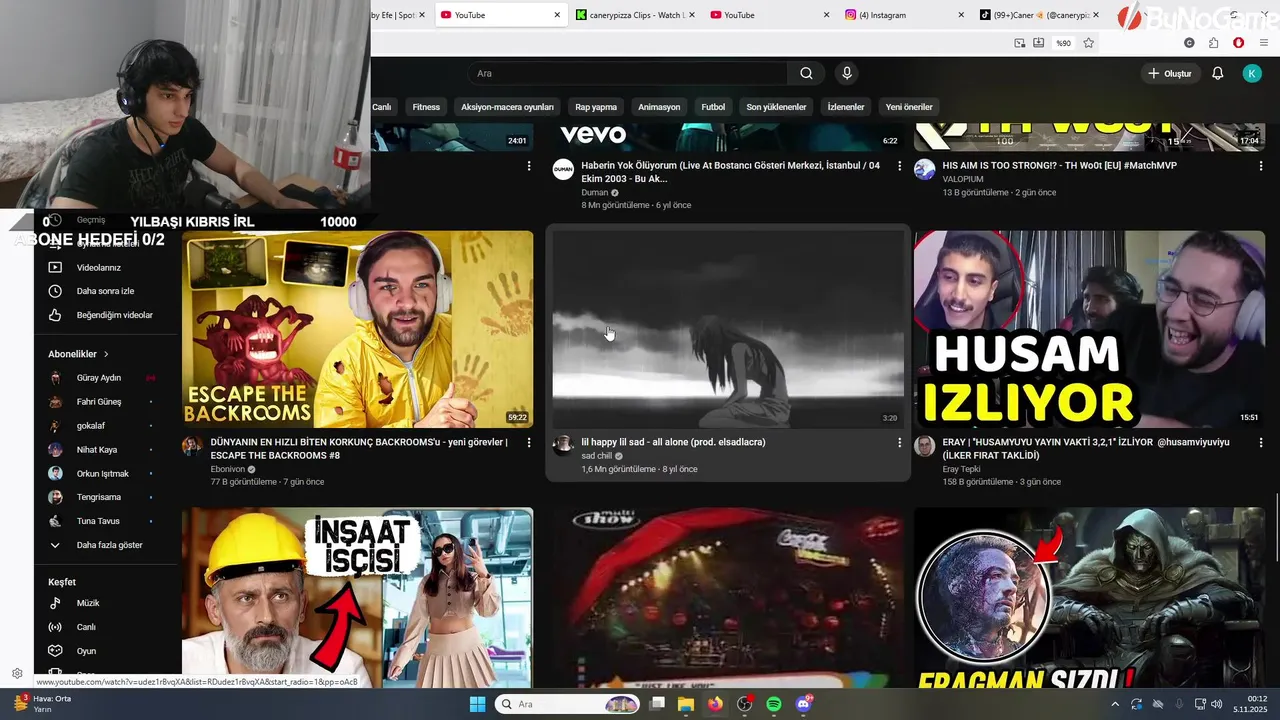Select the Futbol filter chip
Image resolution: width=1280 pixels, height=720 pixels.
713,107
